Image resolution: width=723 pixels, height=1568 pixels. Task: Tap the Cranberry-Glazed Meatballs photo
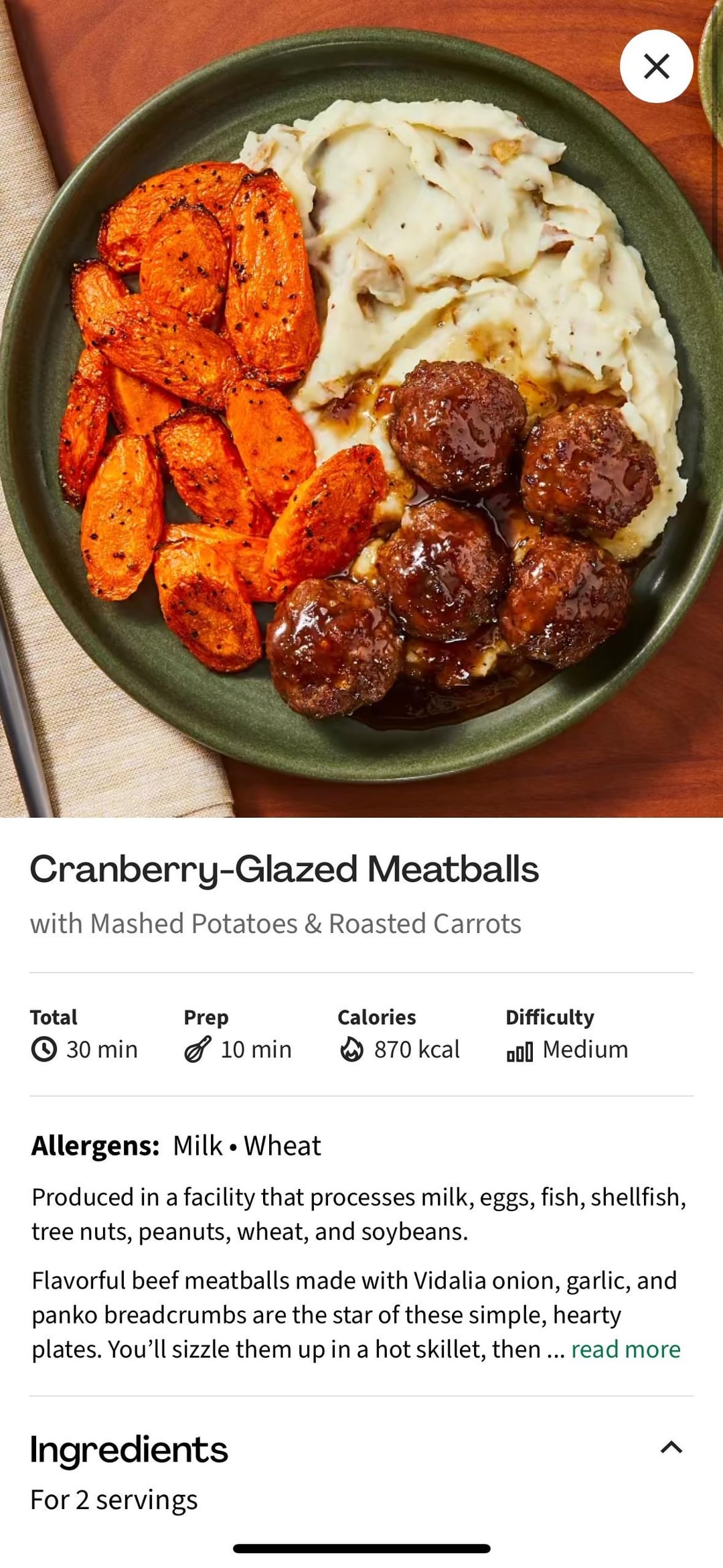[x=361, y=409]
